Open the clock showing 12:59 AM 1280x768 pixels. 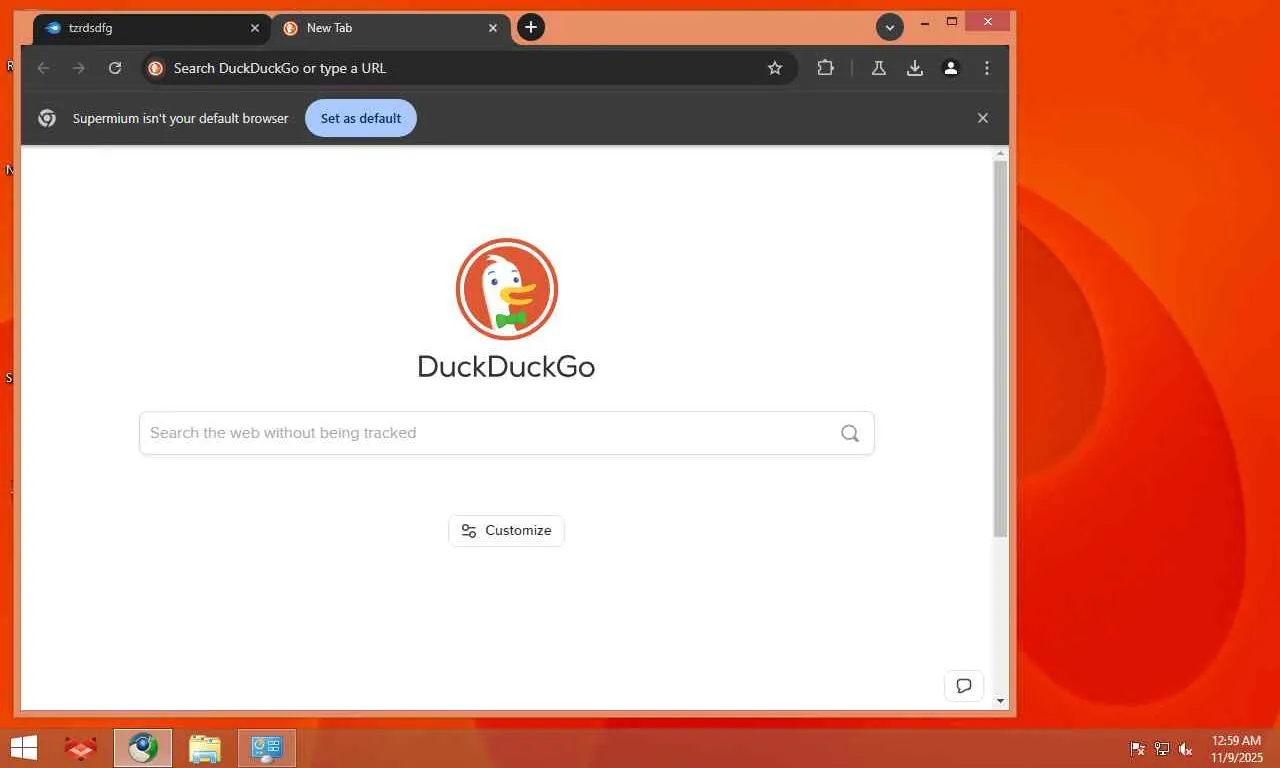(1237, 749)
